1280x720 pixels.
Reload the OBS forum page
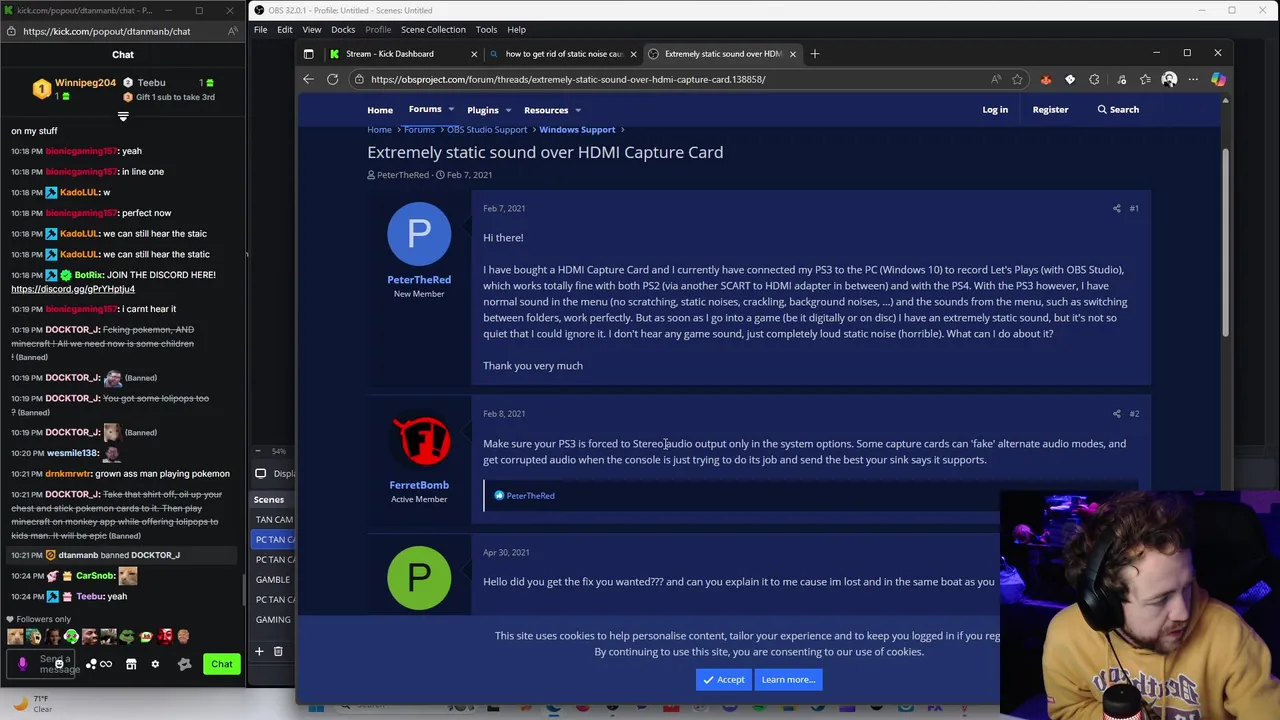click(332, 79)
